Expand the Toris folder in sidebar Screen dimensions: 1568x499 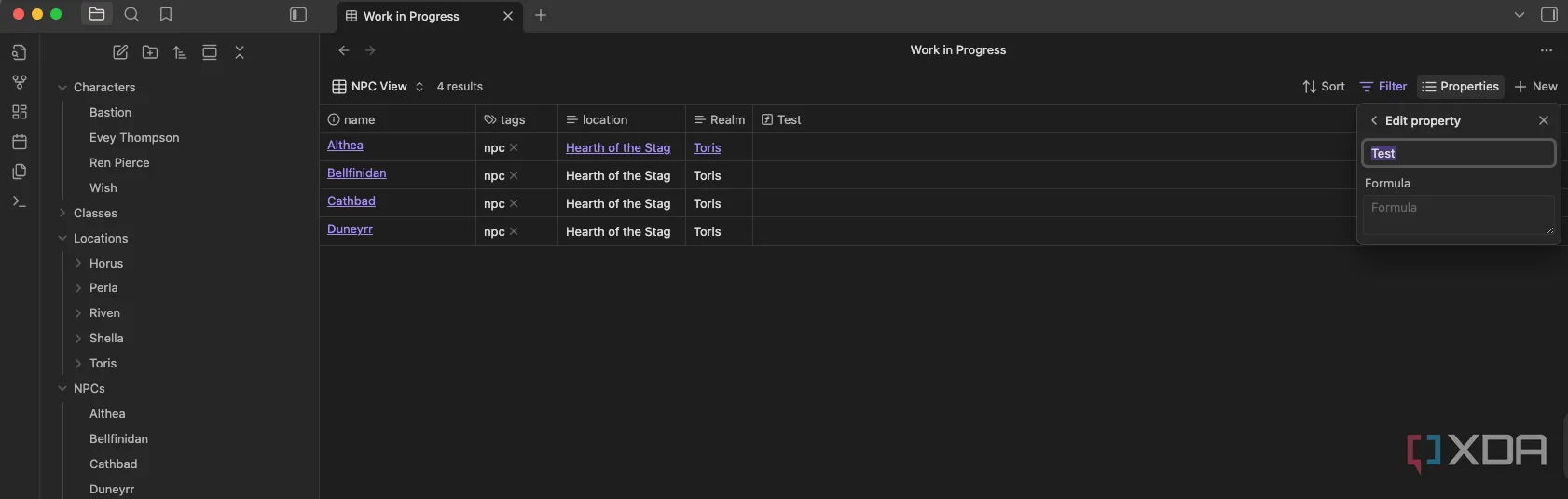click(x=78, y=364)
